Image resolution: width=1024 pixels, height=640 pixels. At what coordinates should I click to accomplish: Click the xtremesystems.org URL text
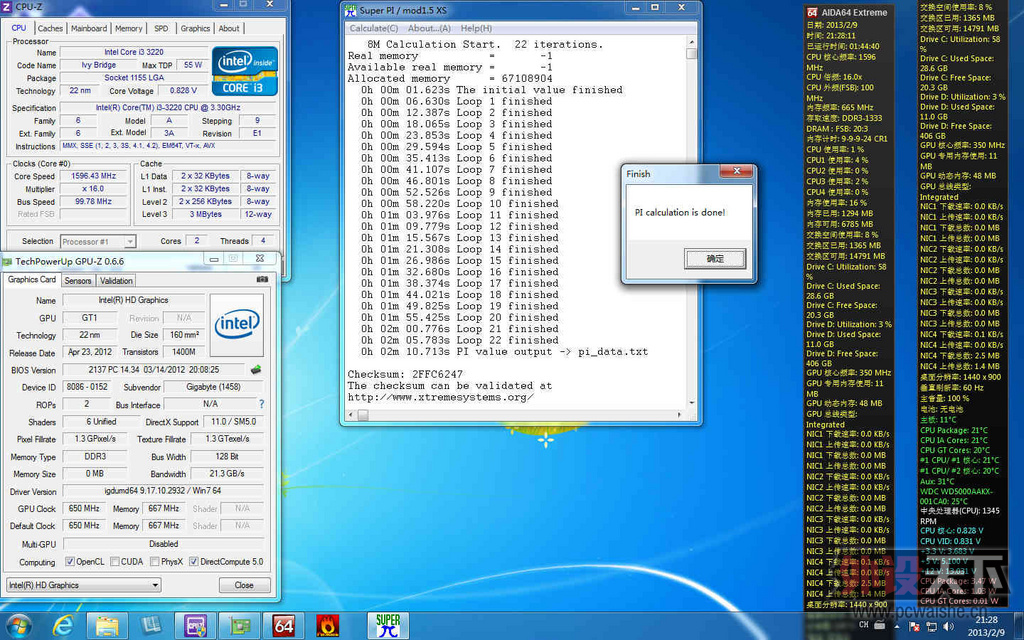tap(440, 397)
